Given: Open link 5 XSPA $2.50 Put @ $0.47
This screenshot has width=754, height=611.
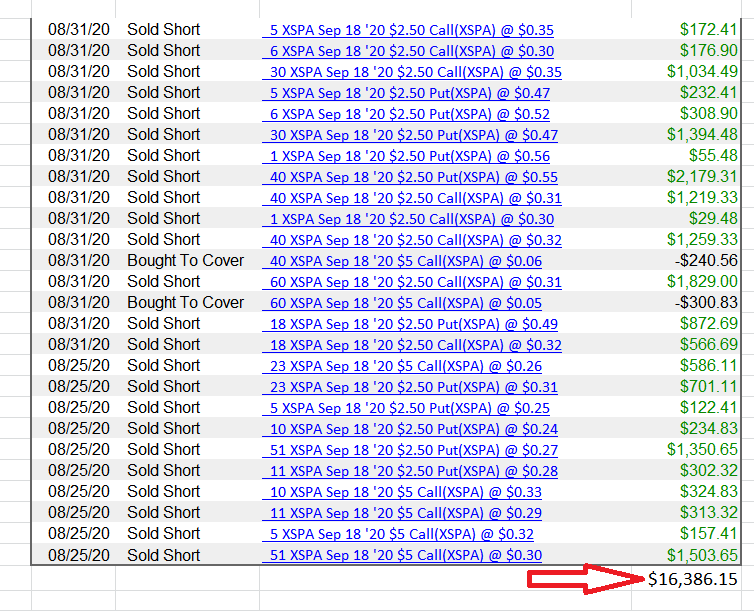Looking at the screenshot, I should (x=406, y=93).
